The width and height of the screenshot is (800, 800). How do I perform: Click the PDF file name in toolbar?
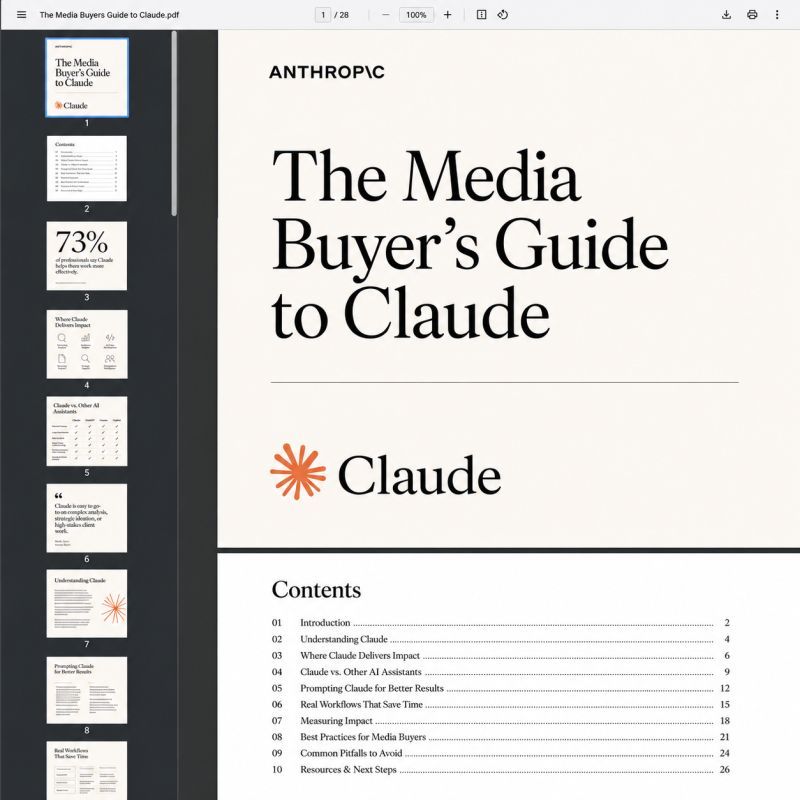109,15
